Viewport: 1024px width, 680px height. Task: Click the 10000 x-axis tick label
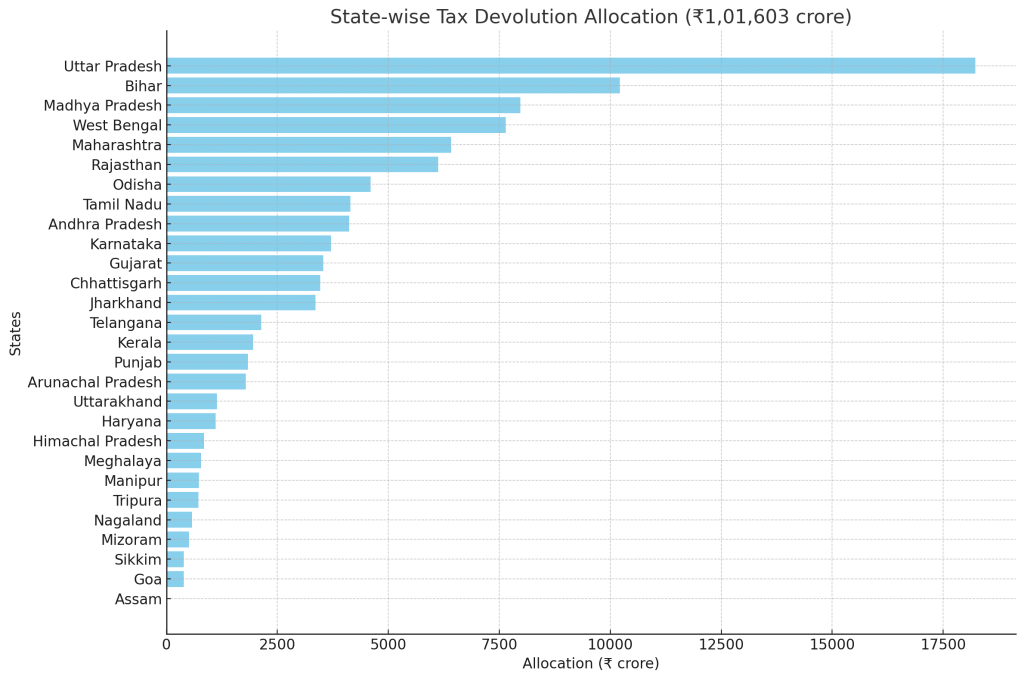tap(610, 645)
